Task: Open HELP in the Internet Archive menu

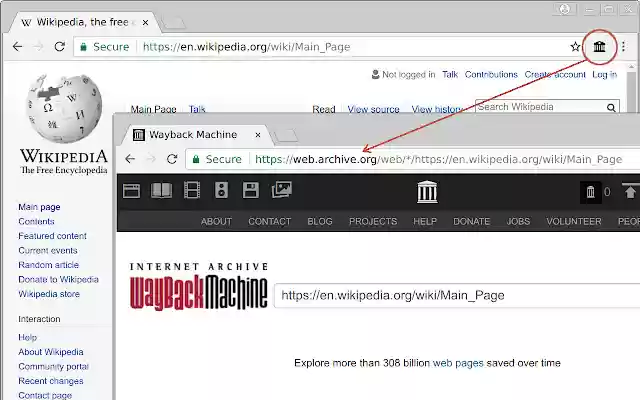Action: [425, 222]
